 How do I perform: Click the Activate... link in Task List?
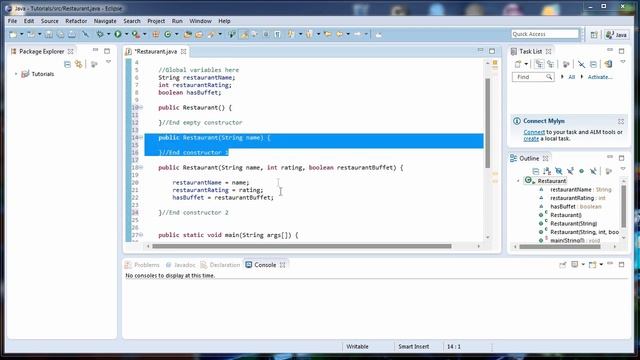pyautogui.click(x=600, y=77)
